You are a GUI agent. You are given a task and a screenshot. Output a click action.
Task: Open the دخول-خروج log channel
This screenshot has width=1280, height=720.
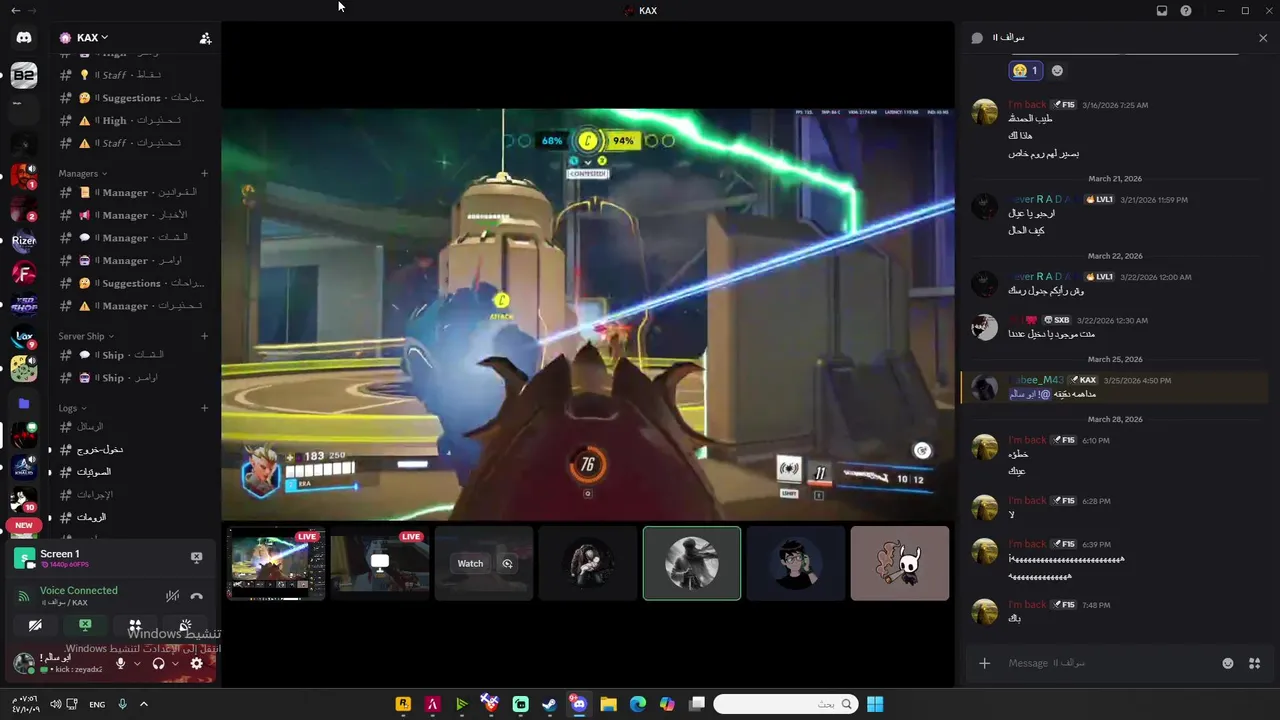(x=133, y=449)
